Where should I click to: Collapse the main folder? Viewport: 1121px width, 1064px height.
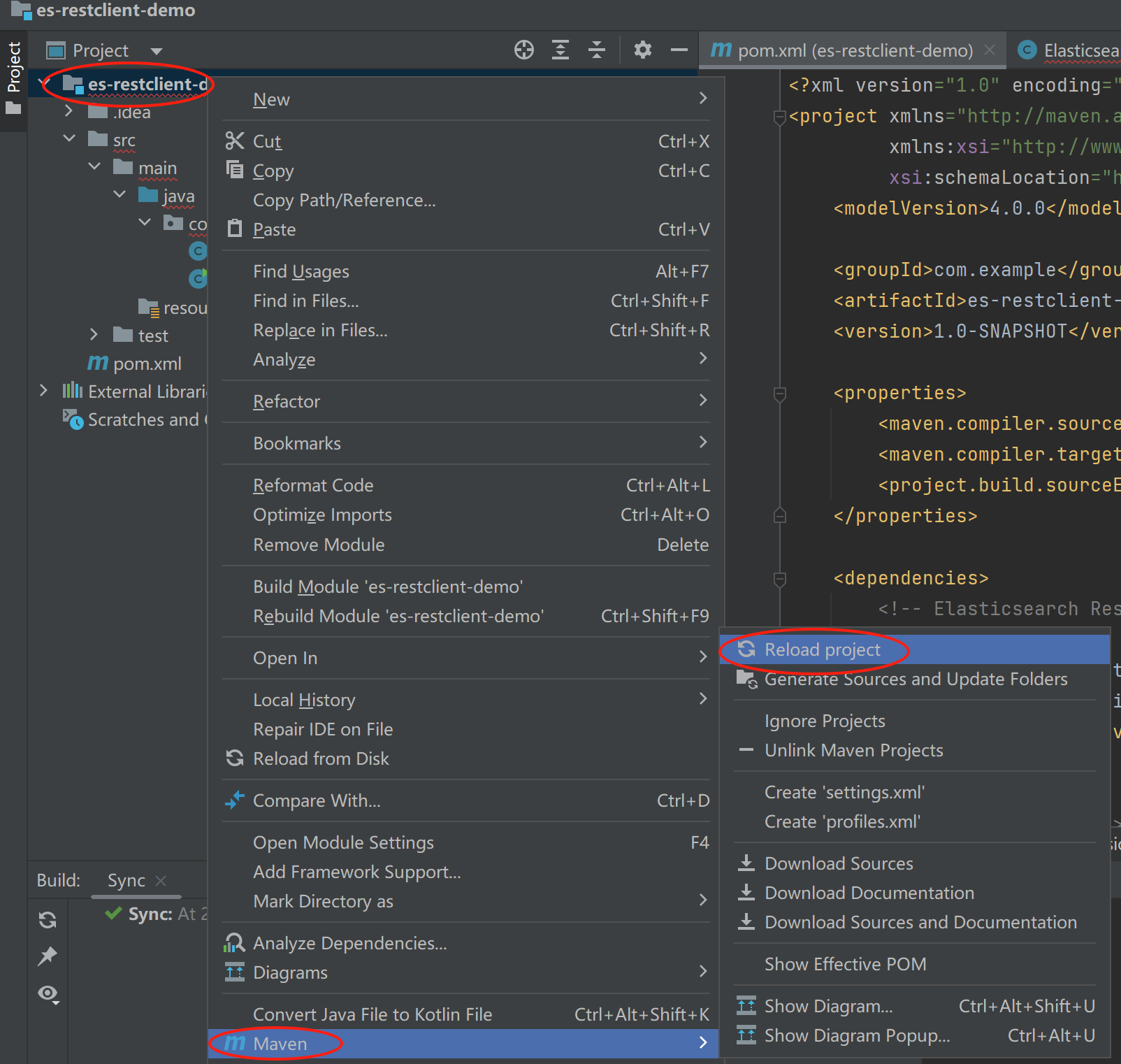94,166
